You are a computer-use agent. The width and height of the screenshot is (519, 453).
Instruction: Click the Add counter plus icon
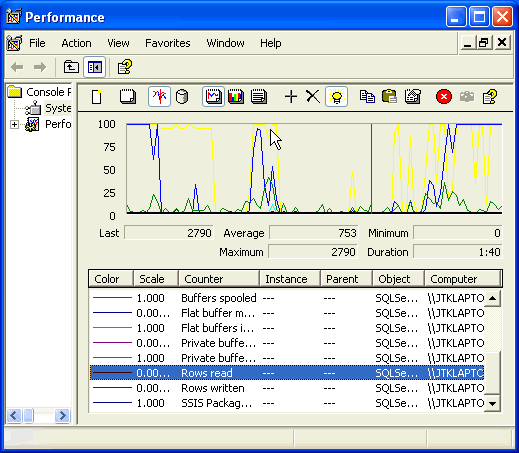291,97
